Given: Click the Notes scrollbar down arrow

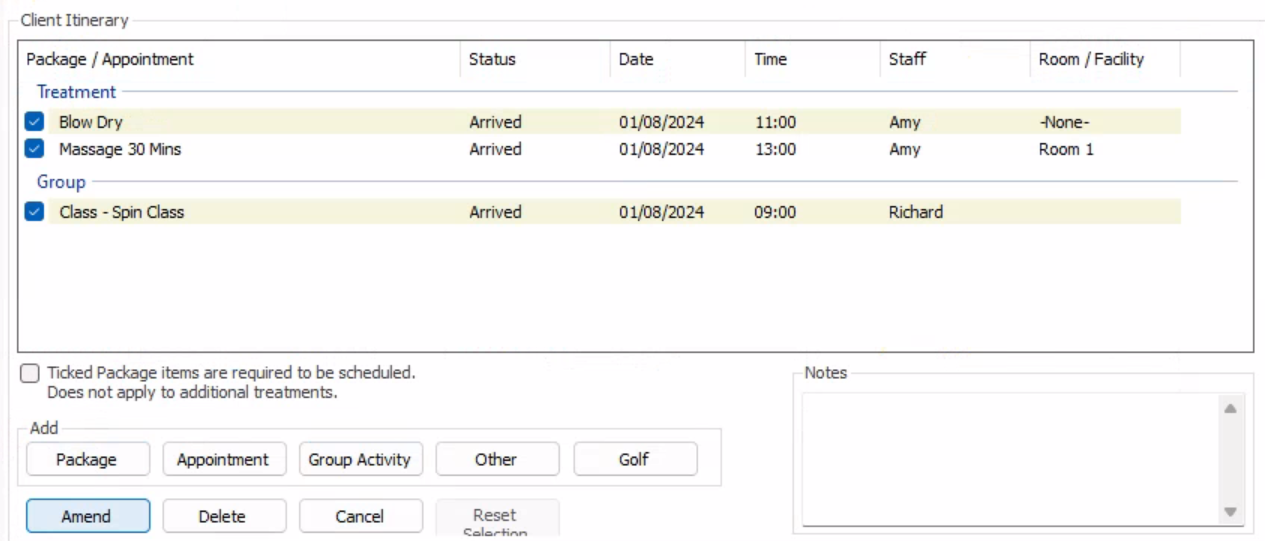Looking at the screenshot, I should (1231, 512).
